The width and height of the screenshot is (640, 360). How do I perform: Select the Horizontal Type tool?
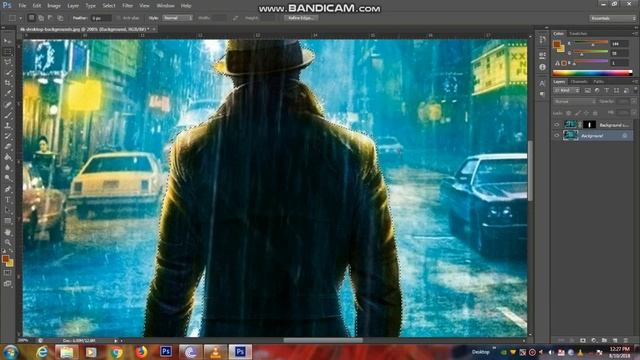tap(7, 200)
